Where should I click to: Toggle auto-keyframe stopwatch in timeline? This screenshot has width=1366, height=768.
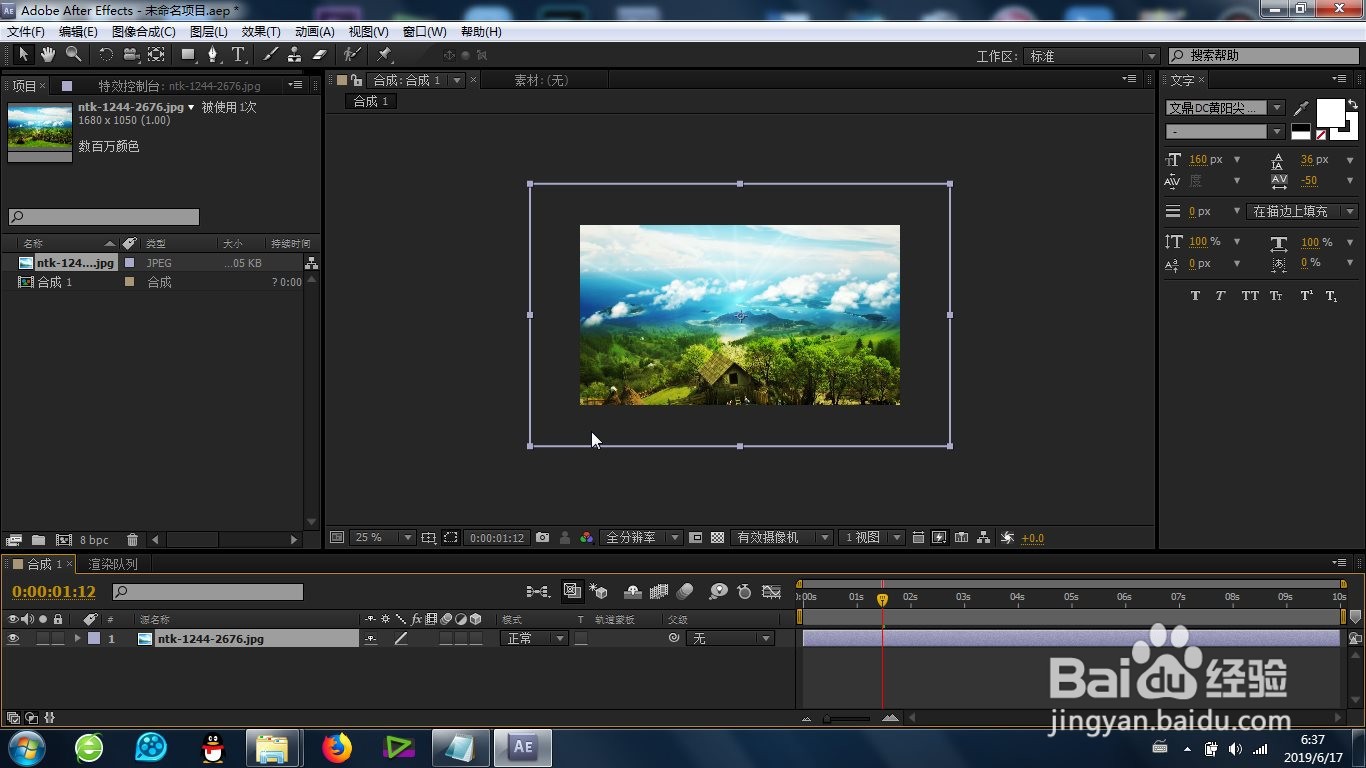[744, 592]
